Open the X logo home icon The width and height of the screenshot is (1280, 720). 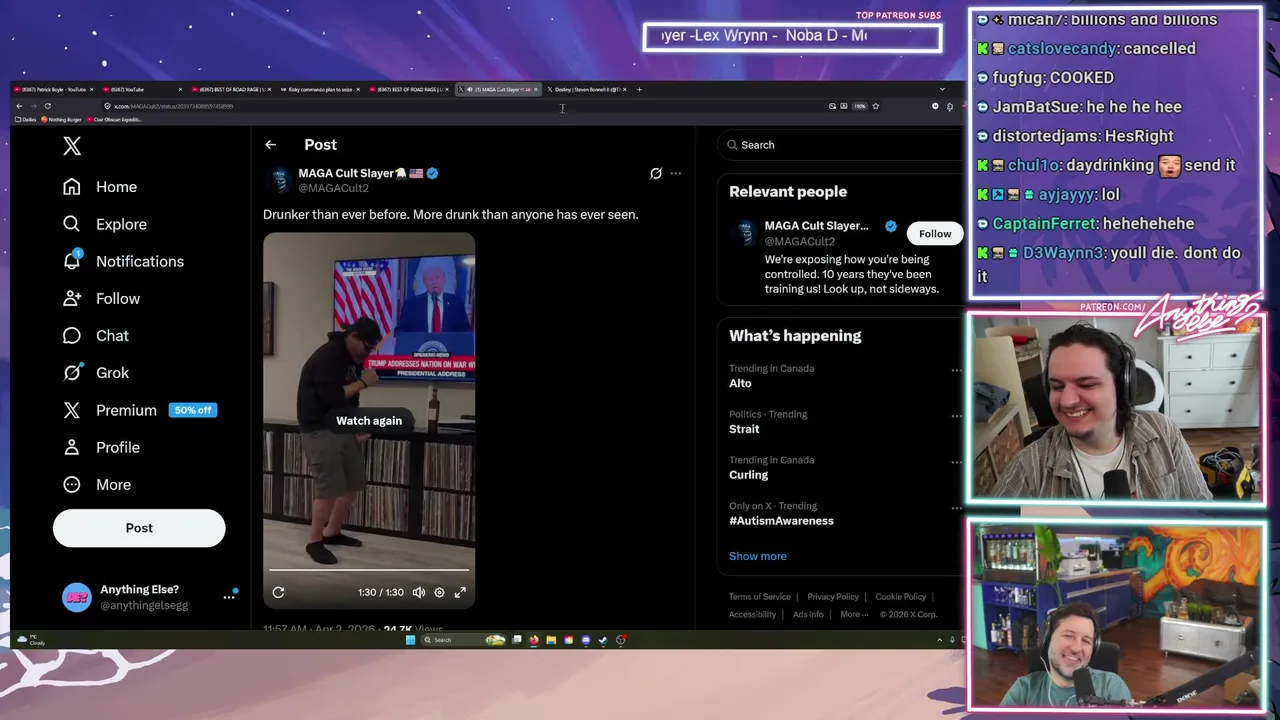click(72, 146)
